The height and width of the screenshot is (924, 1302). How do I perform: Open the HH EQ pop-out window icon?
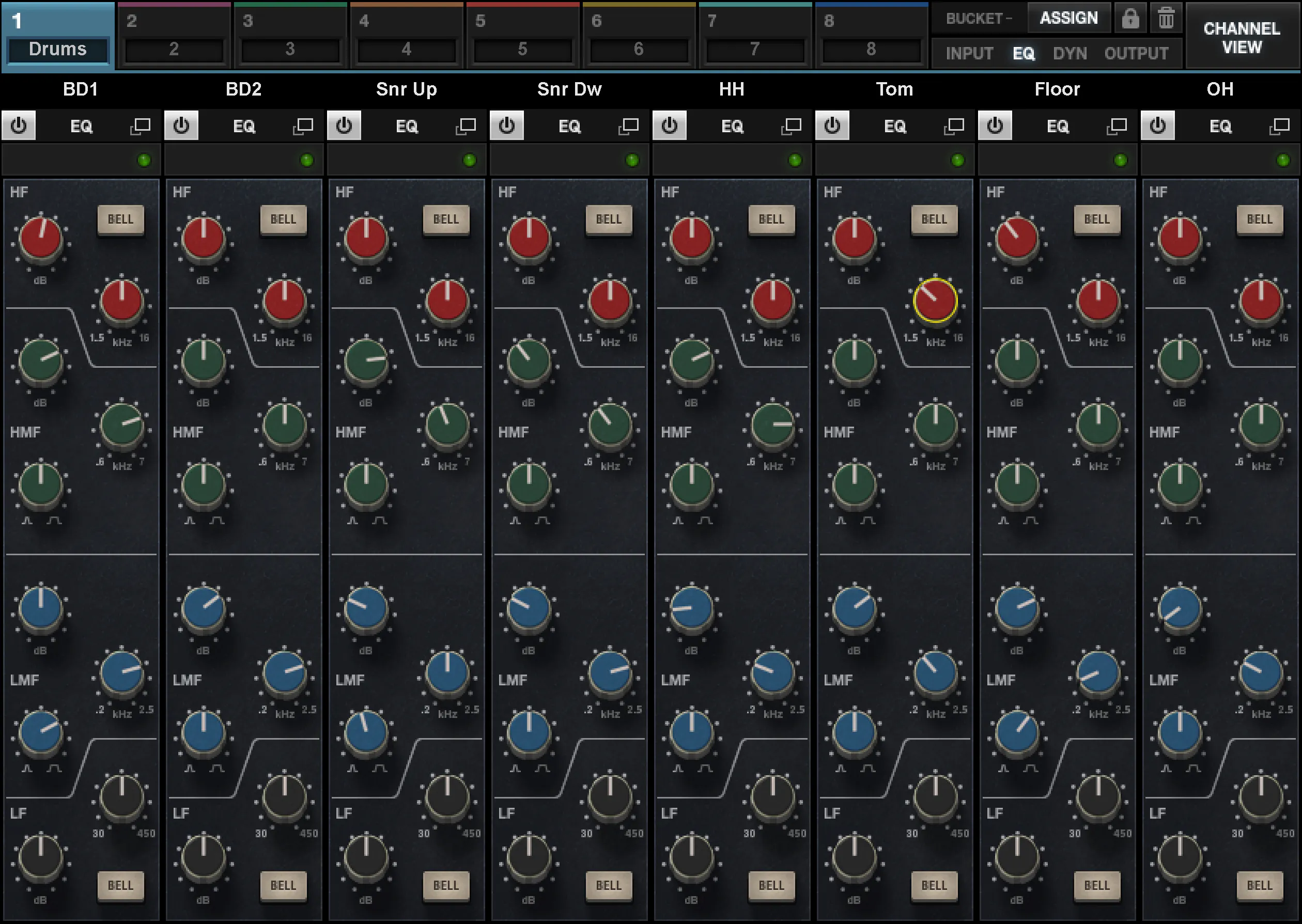(x=791, y=126)
